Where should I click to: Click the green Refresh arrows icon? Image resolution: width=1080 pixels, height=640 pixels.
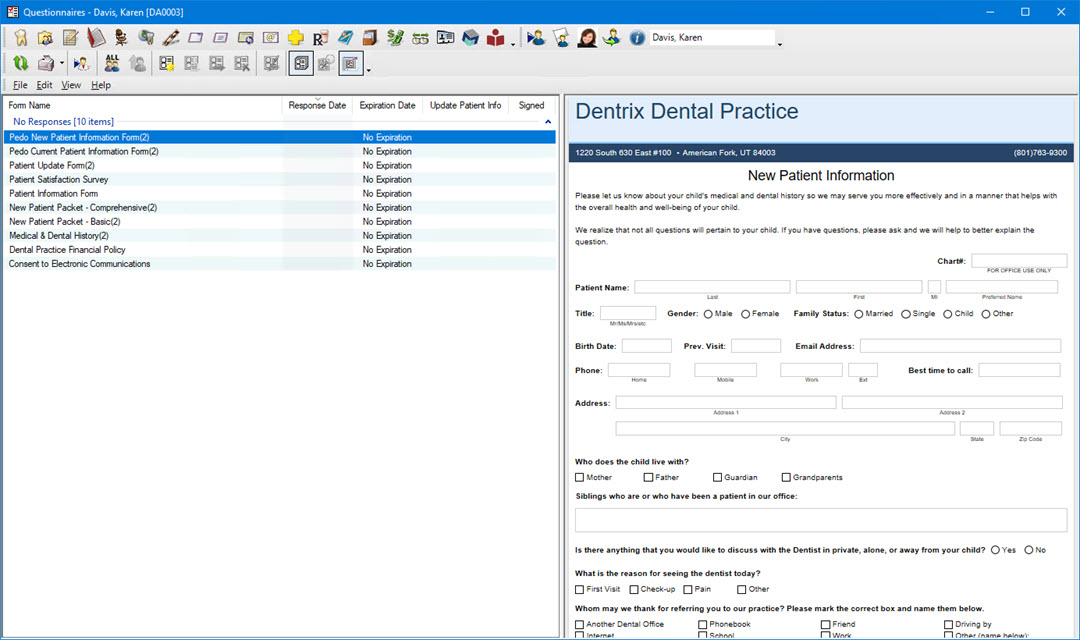(20, 64)
